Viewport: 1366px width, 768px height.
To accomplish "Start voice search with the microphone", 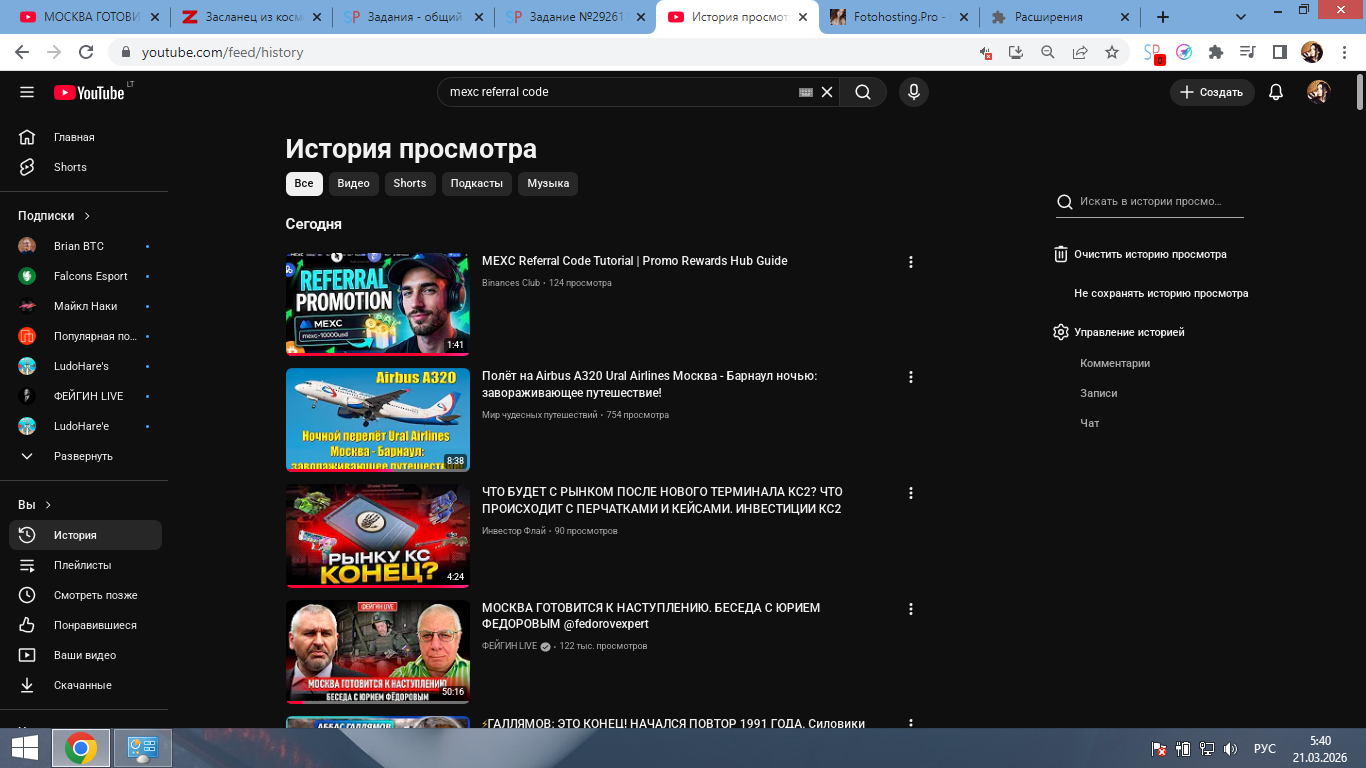I will coord(913,92).
